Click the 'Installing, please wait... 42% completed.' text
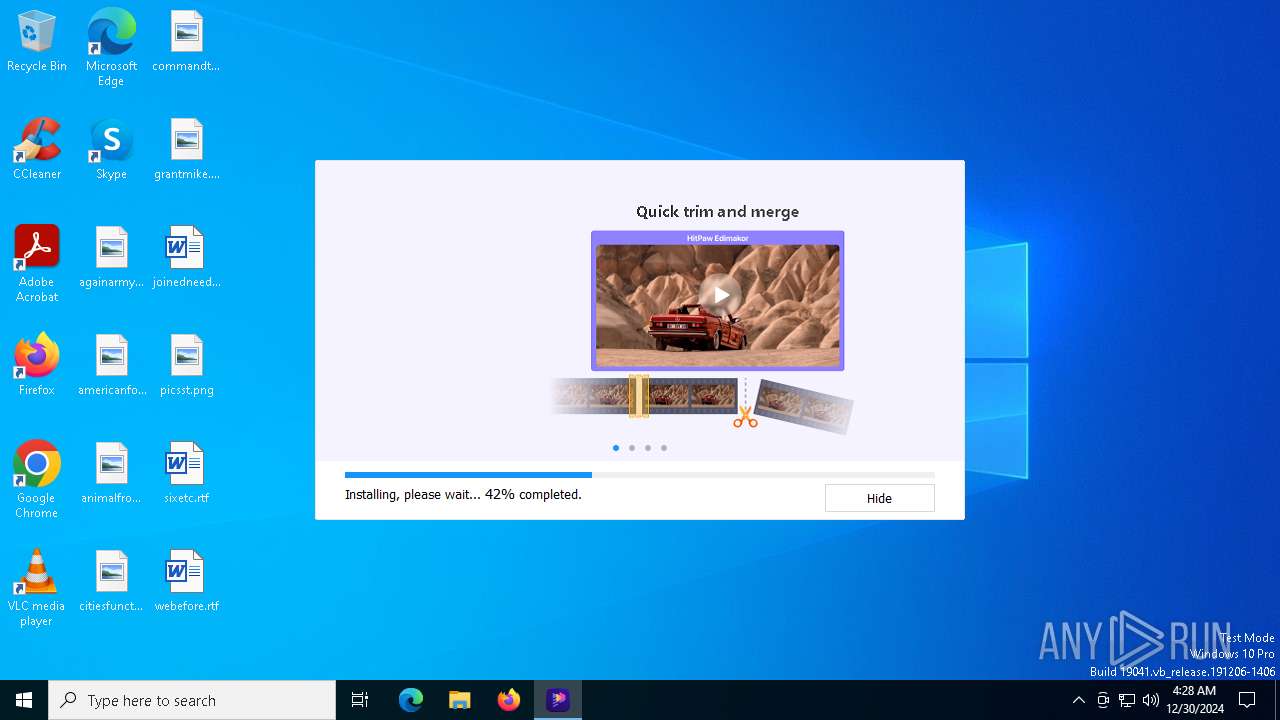This screenshot has height=720, width=1280. [463, 495]
